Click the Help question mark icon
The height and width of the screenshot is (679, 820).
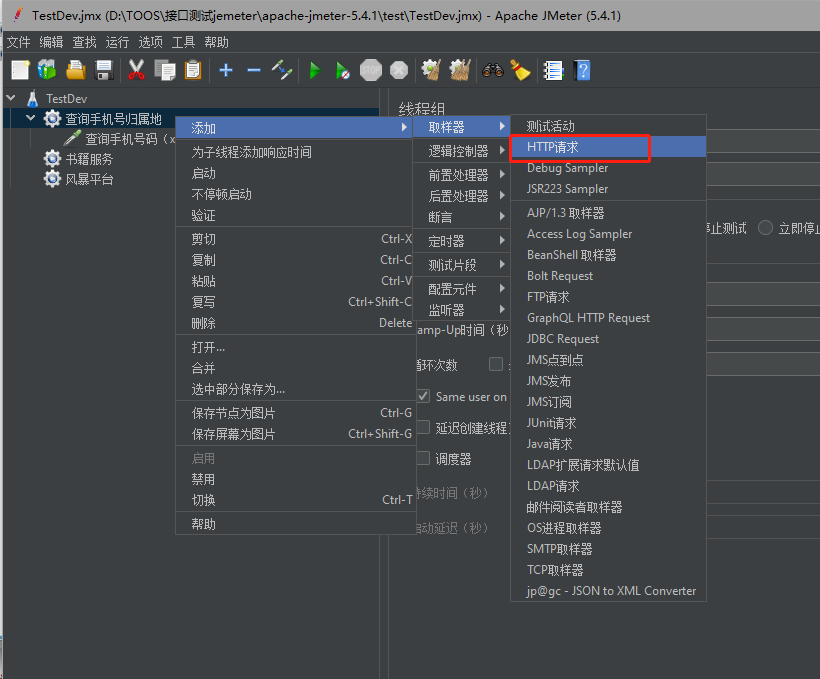coord(582,70)
